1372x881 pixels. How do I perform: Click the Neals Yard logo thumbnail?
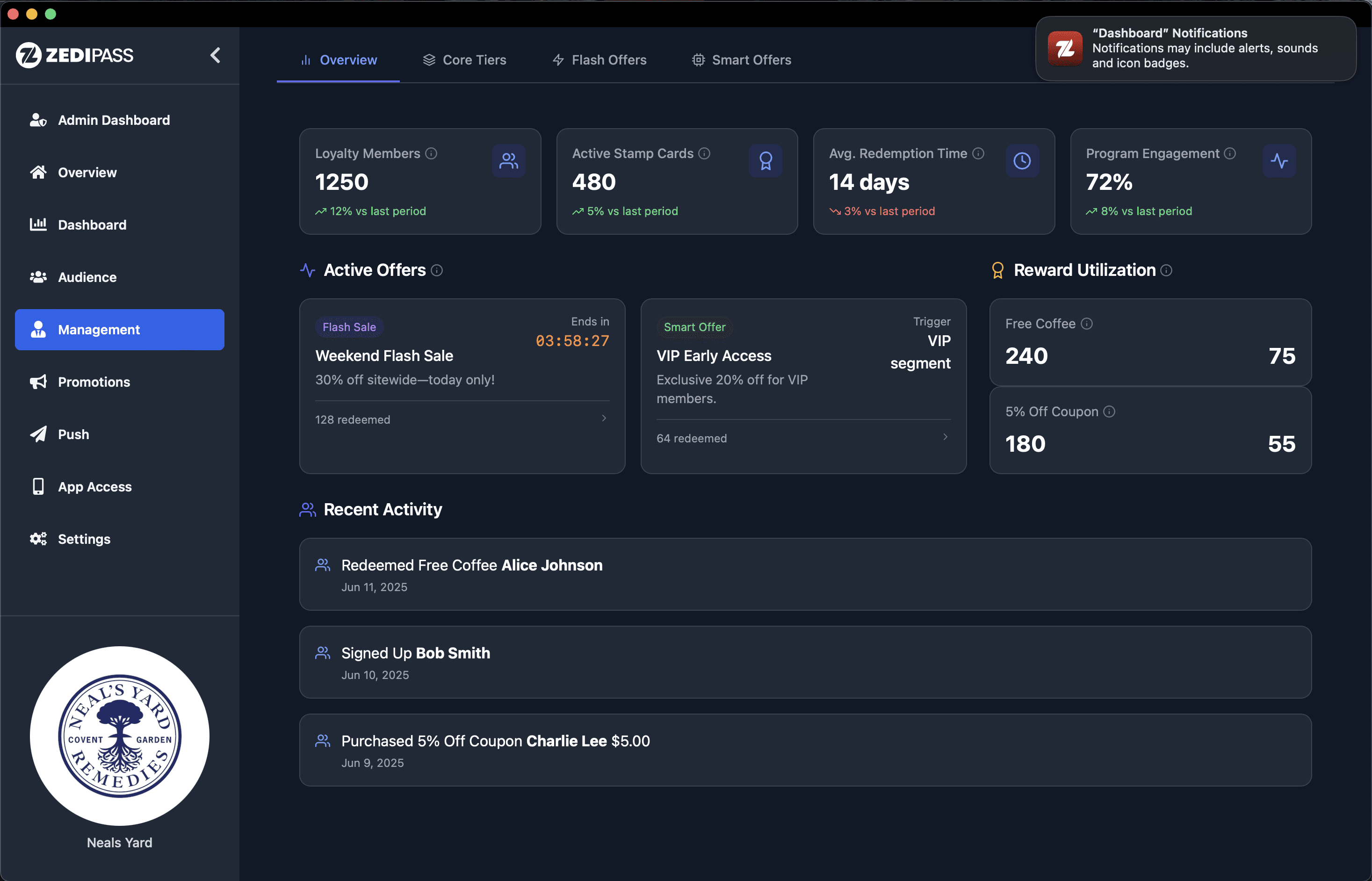click(x=120, y=736)
